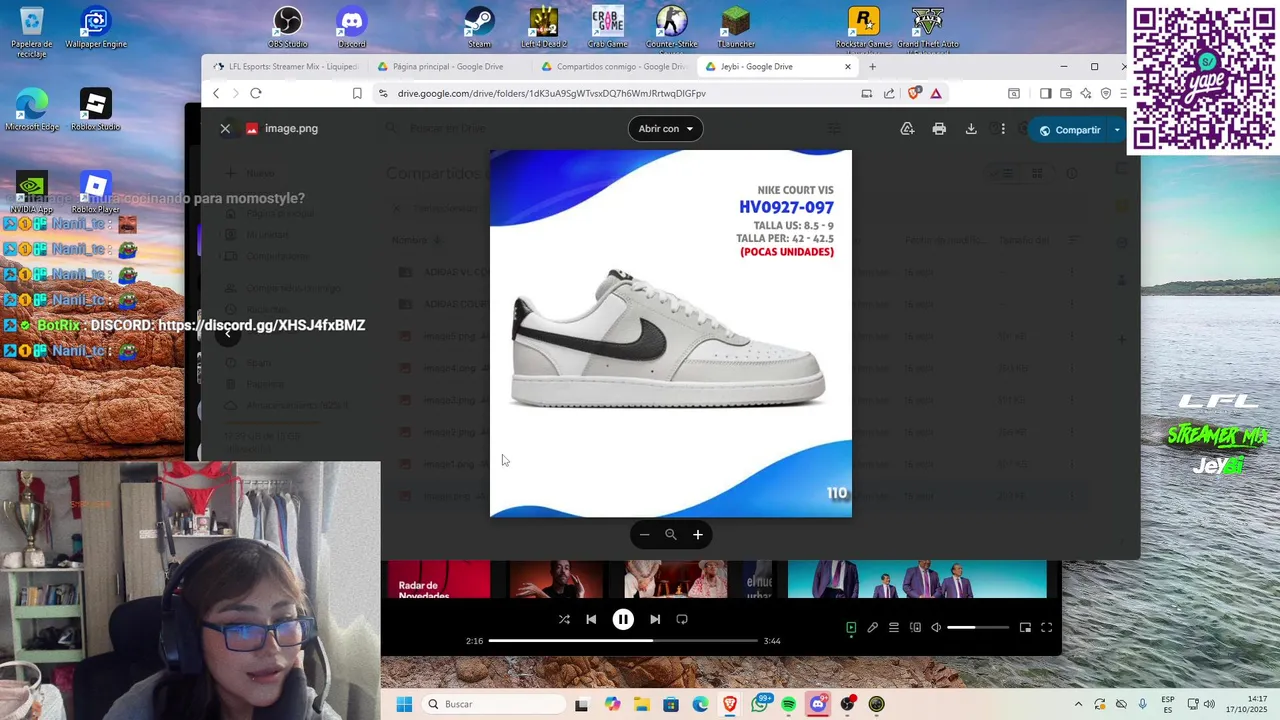Open File Explorer from the taskbar
This screenshot has width=1280, height=720.
pos(641,704)
